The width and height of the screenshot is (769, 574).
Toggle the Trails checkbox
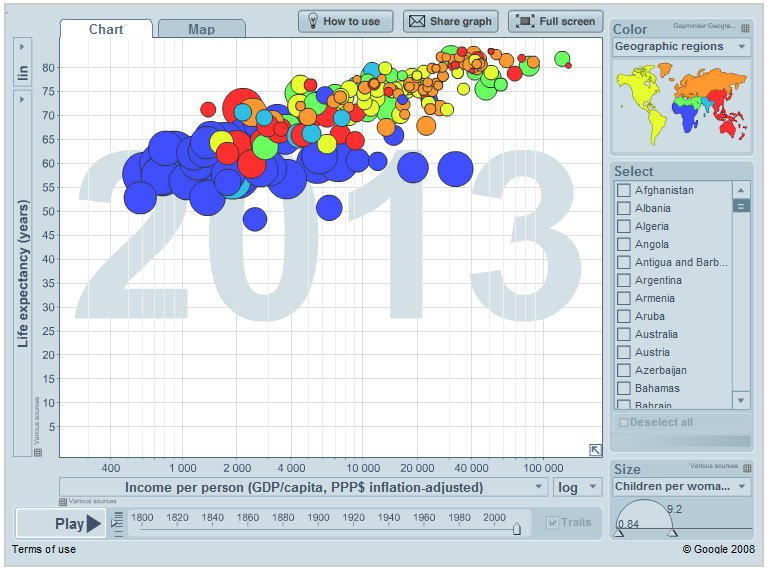click(x=553, y=522)
